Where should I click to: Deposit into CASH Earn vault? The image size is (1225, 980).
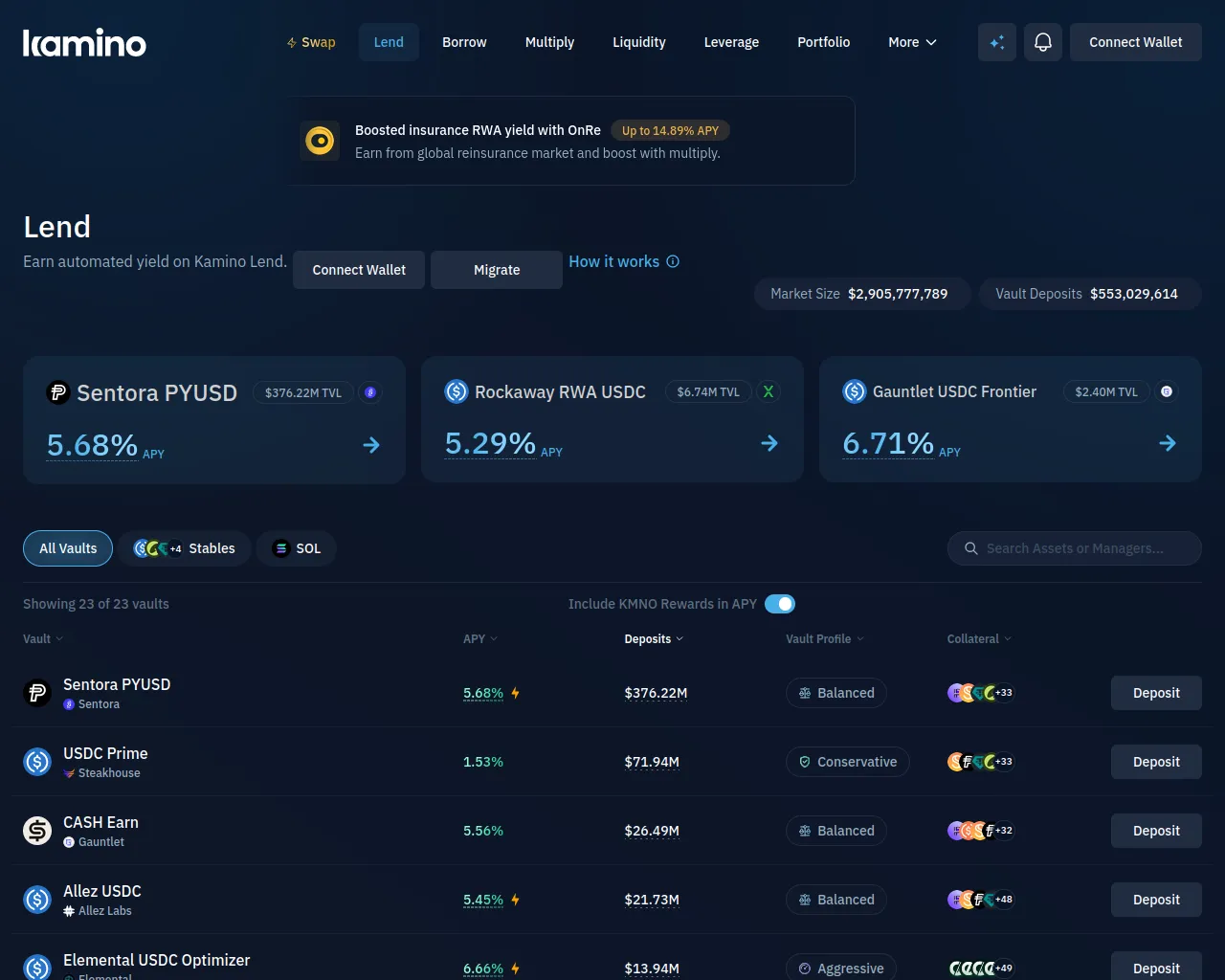click(x=1156, y=831)
